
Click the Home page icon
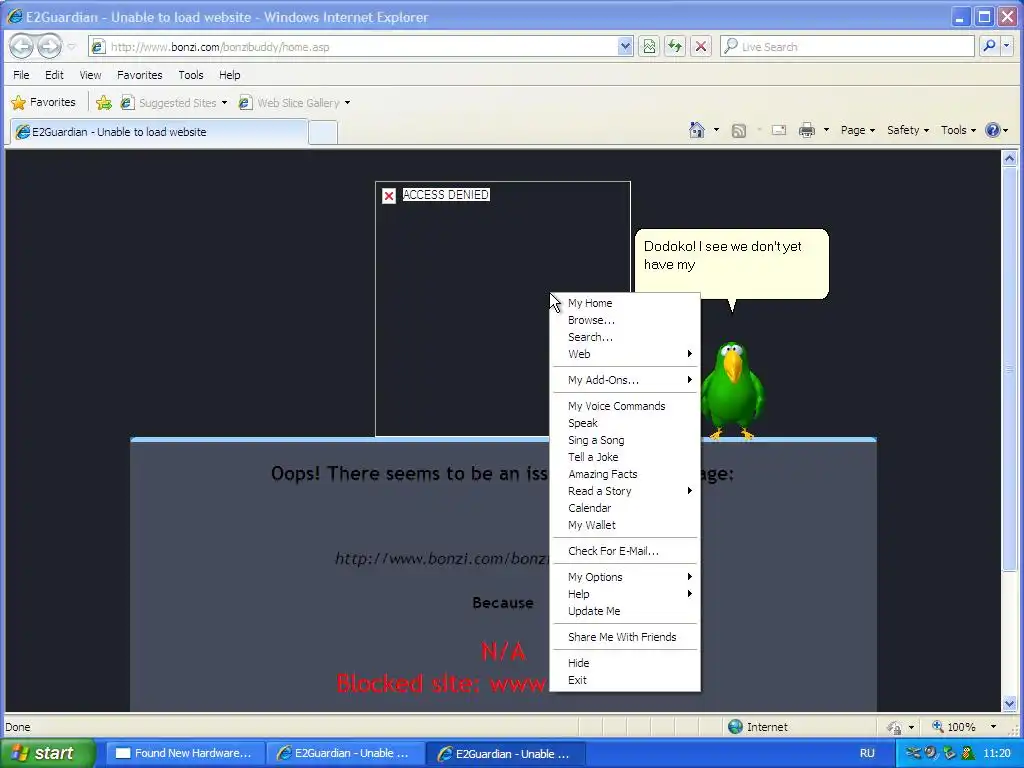(697, 130)
